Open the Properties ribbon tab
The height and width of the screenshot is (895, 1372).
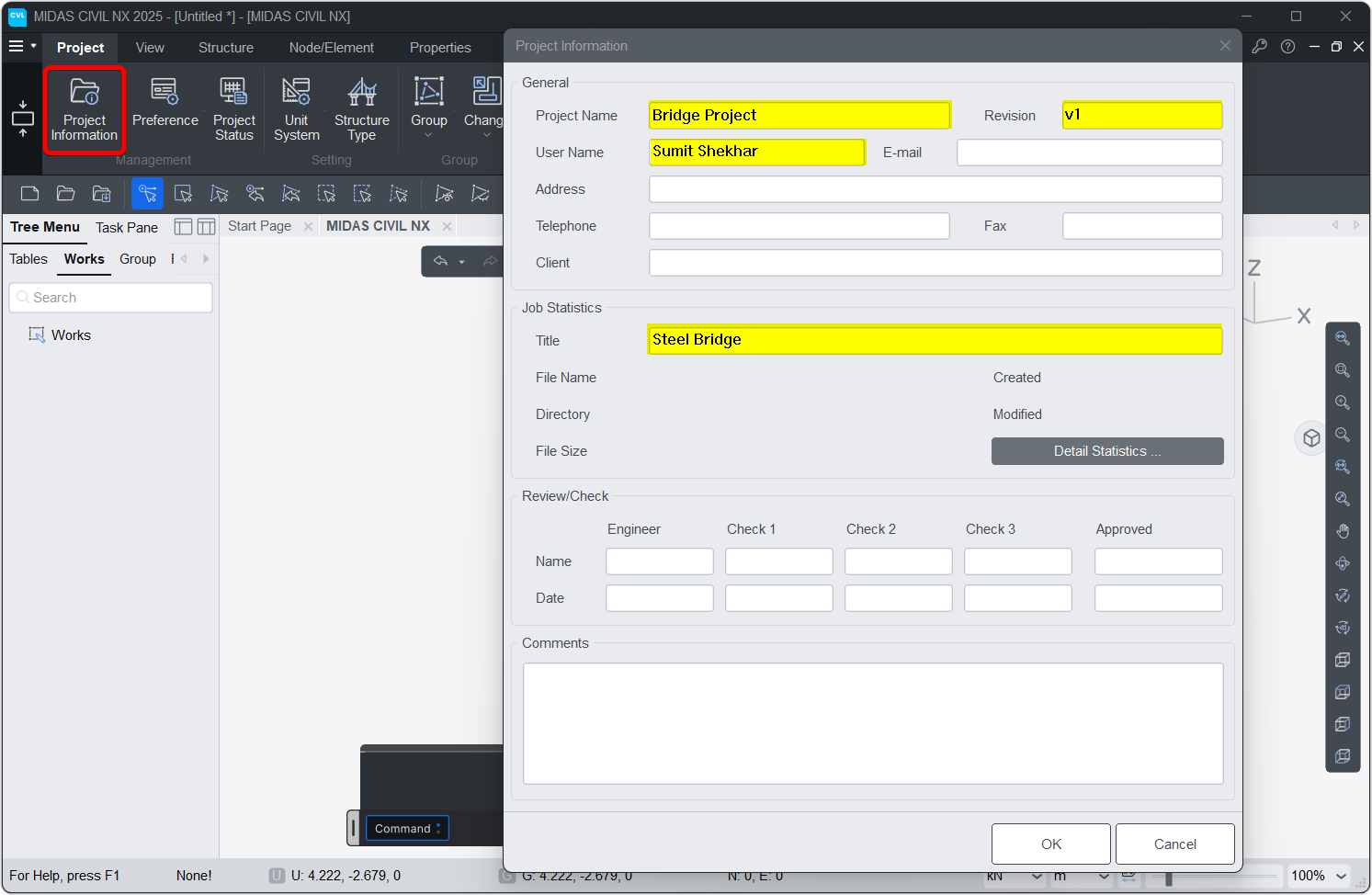(440, 48)
